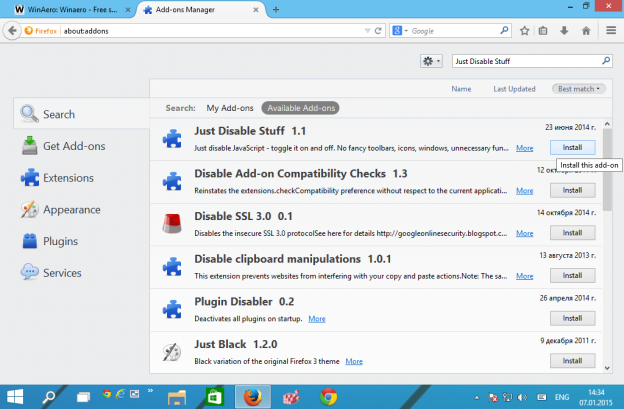Open File Explorer from taskbar

click(x=177, y=397)
